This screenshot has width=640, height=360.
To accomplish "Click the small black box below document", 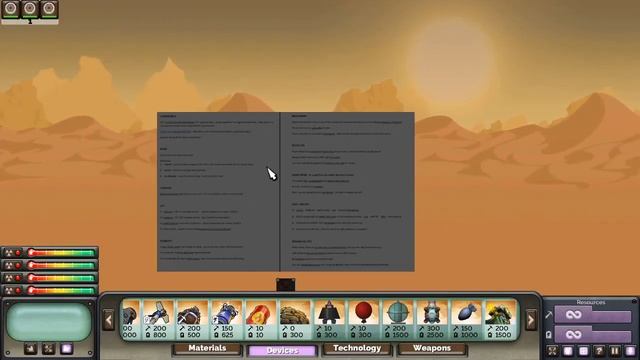I will click(x=285, y=285).
